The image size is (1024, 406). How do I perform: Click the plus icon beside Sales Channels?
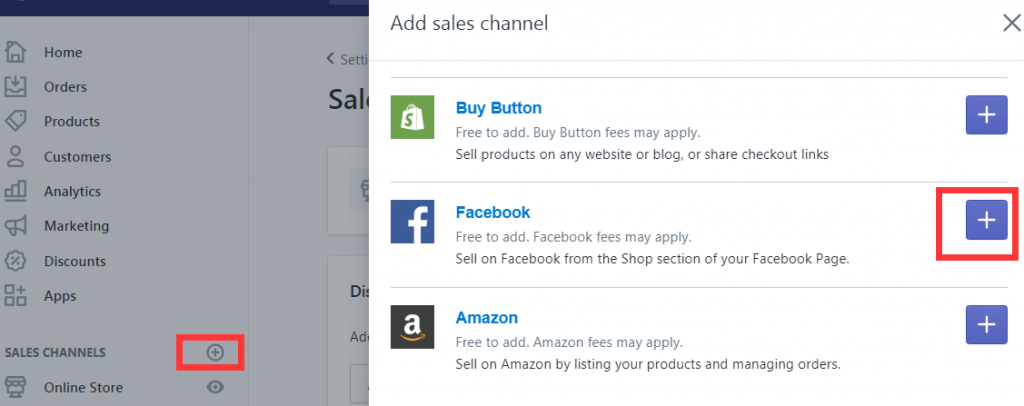tap(215, 352)
